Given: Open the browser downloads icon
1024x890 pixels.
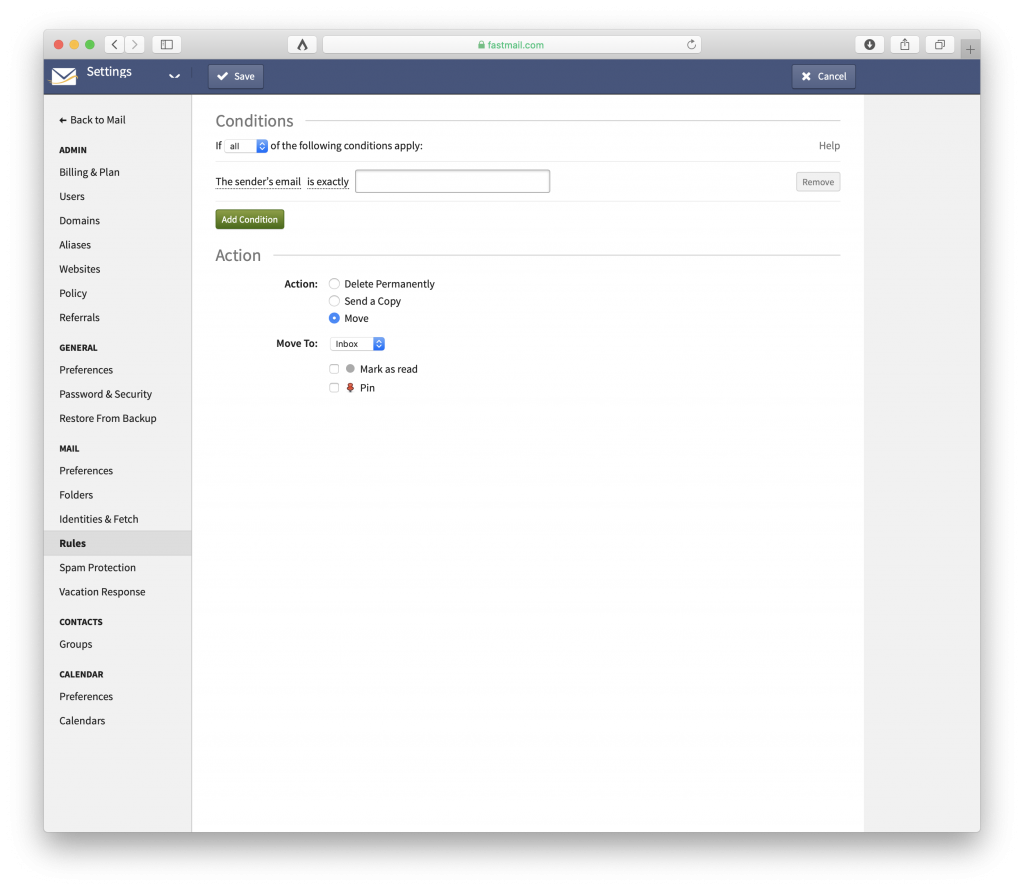Looking at the screenshot, I should tap(869, 44).
